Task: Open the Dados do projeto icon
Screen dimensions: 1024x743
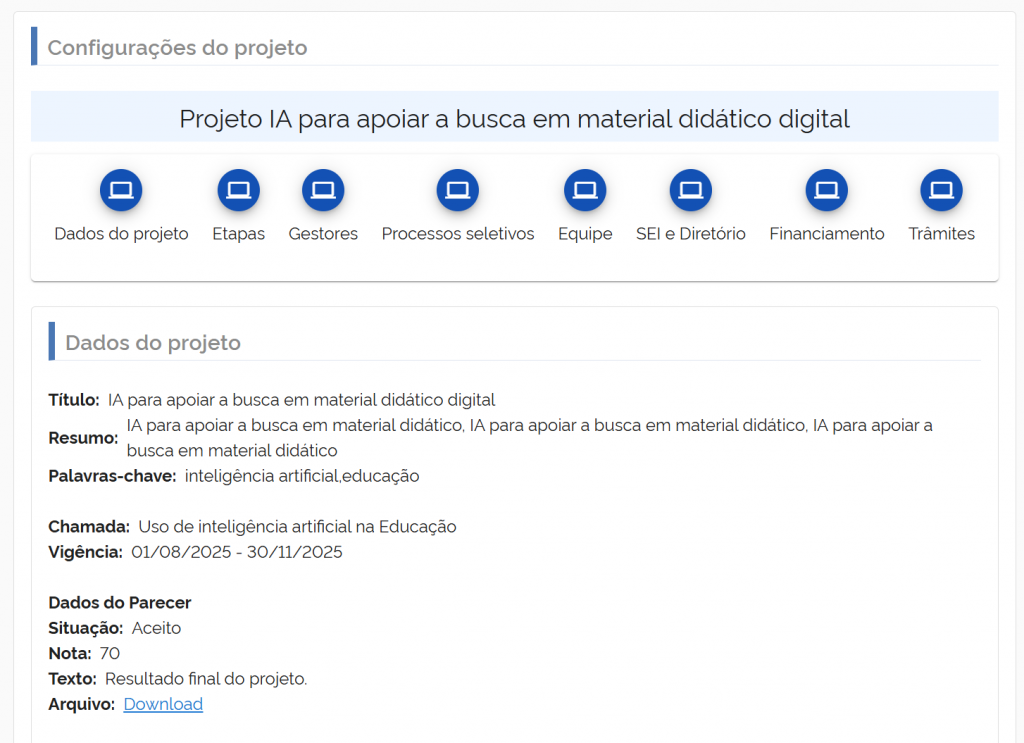Action: pyautogui.click(x=120, y=190)
